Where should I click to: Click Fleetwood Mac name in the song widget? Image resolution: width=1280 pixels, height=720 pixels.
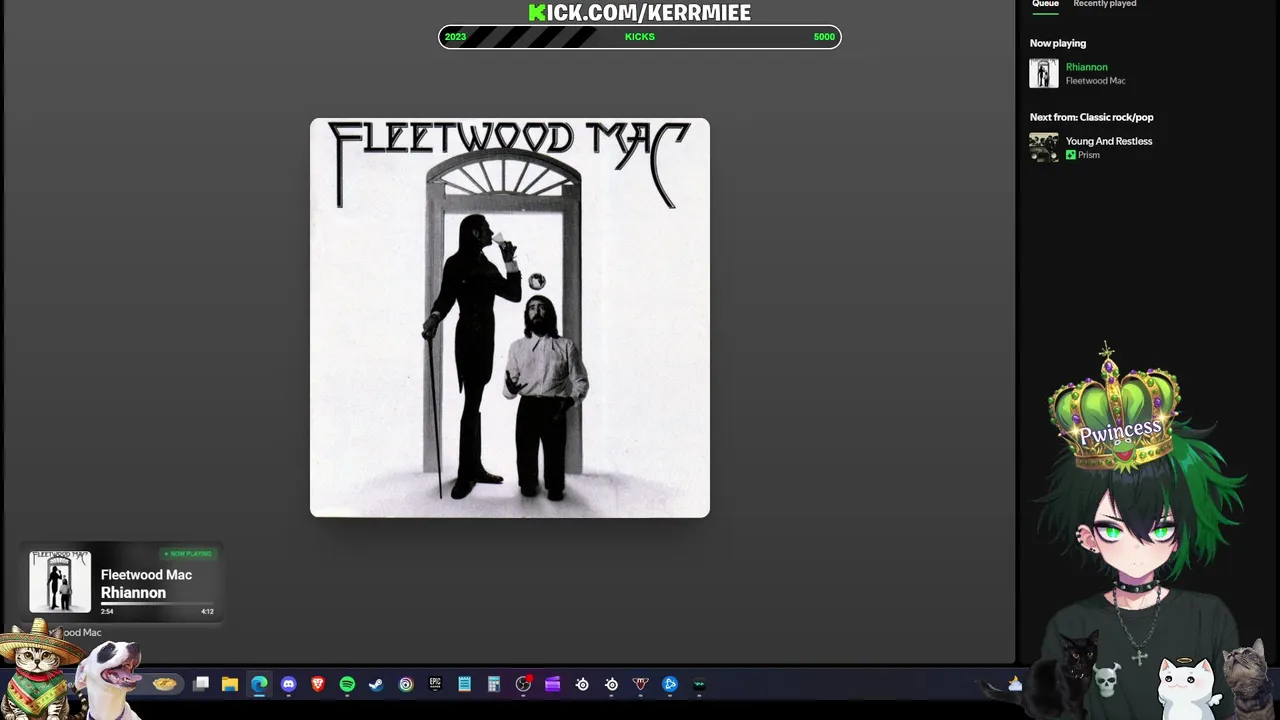point(146,575)
